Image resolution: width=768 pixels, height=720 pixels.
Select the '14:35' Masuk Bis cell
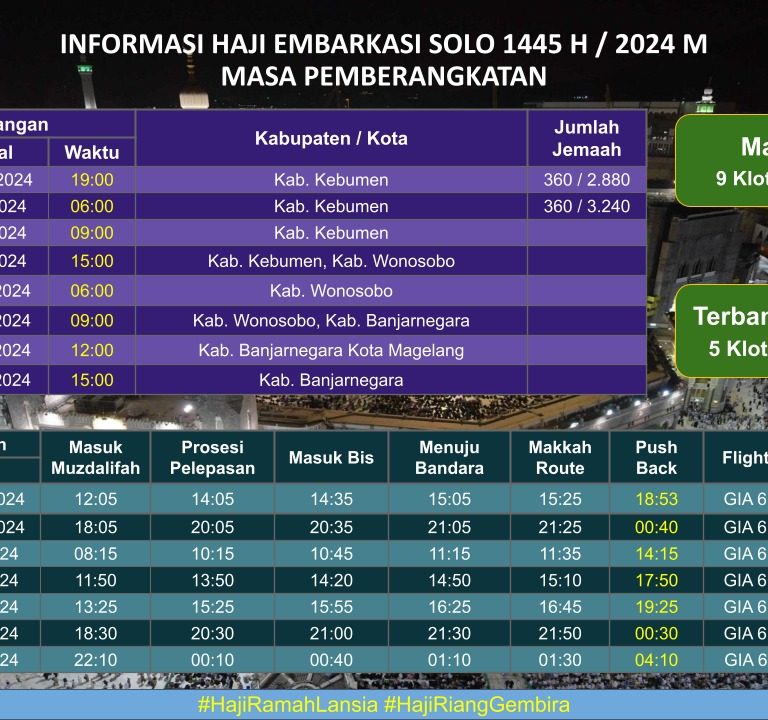tap(331, 499)
